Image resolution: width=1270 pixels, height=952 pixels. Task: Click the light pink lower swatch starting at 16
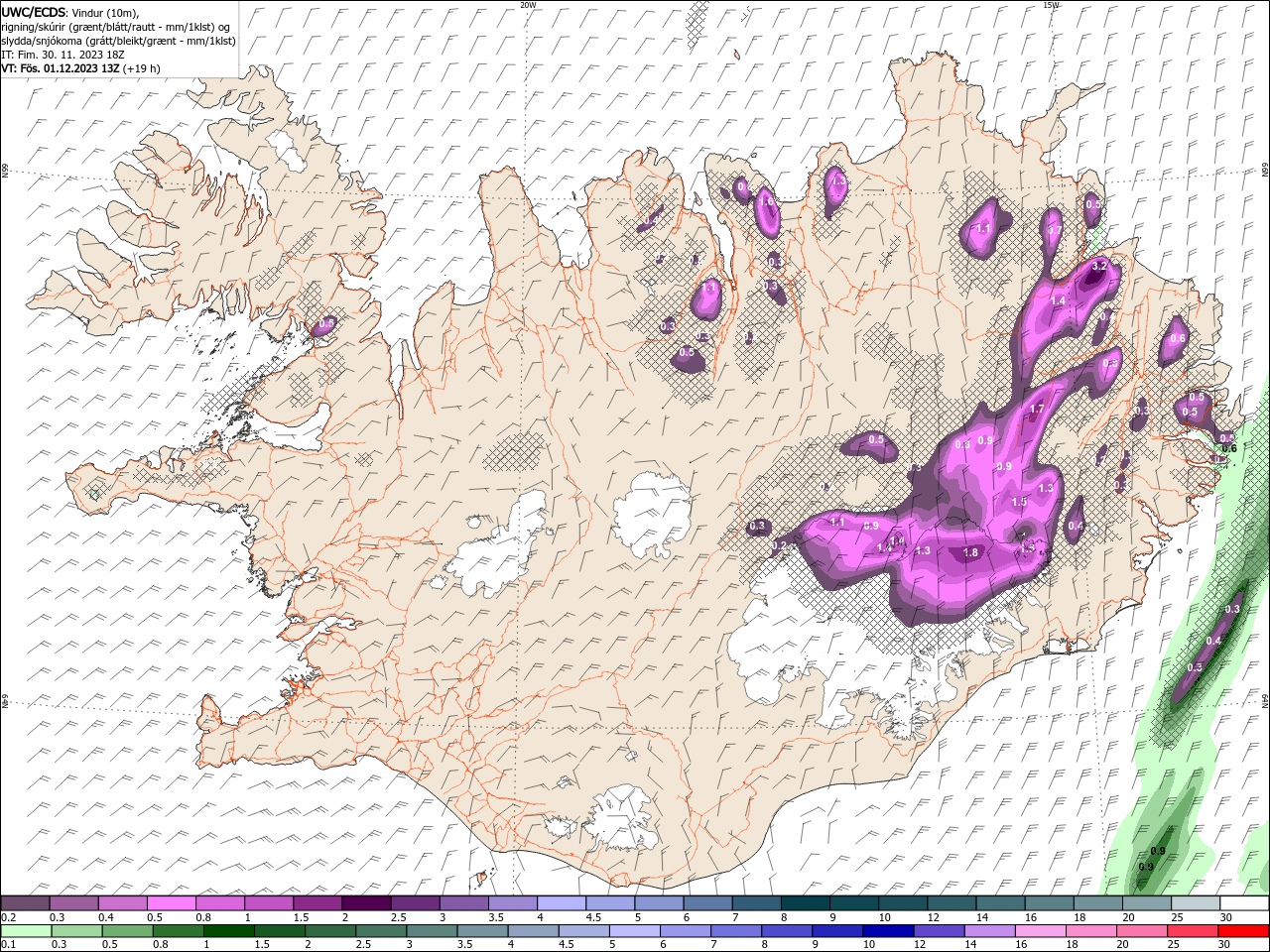pyautogui.click(x=1040, y=931)
